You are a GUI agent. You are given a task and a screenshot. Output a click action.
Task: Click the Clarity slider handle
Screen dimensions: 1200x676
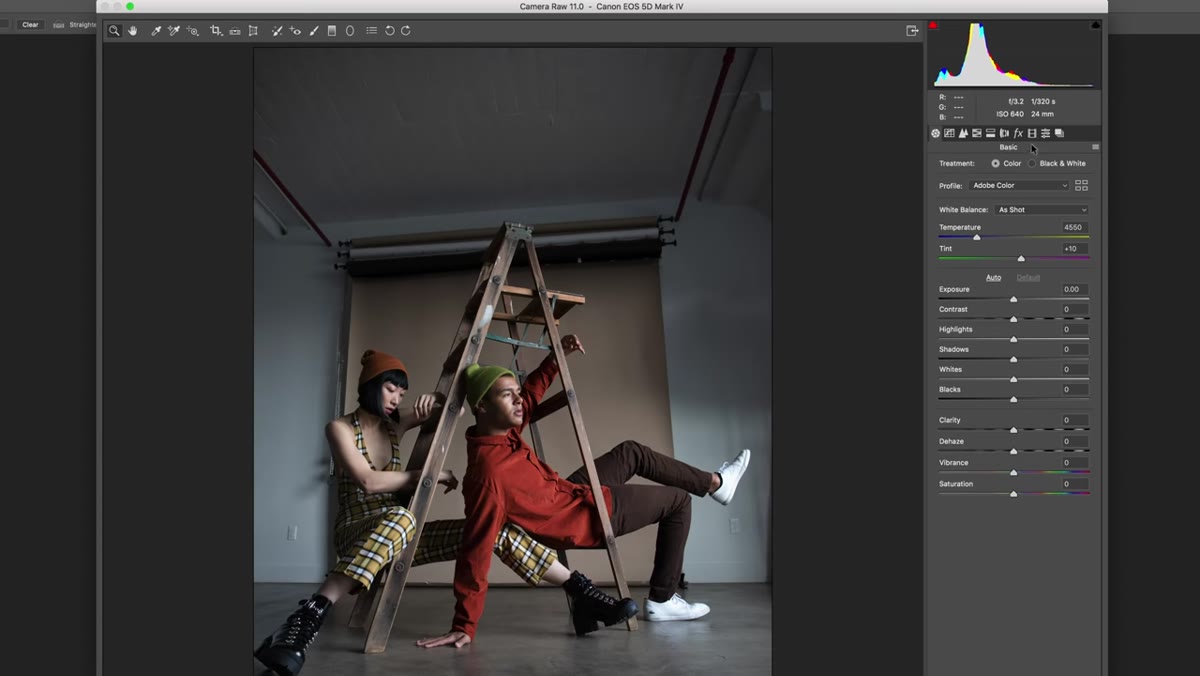pos(1013,431)
